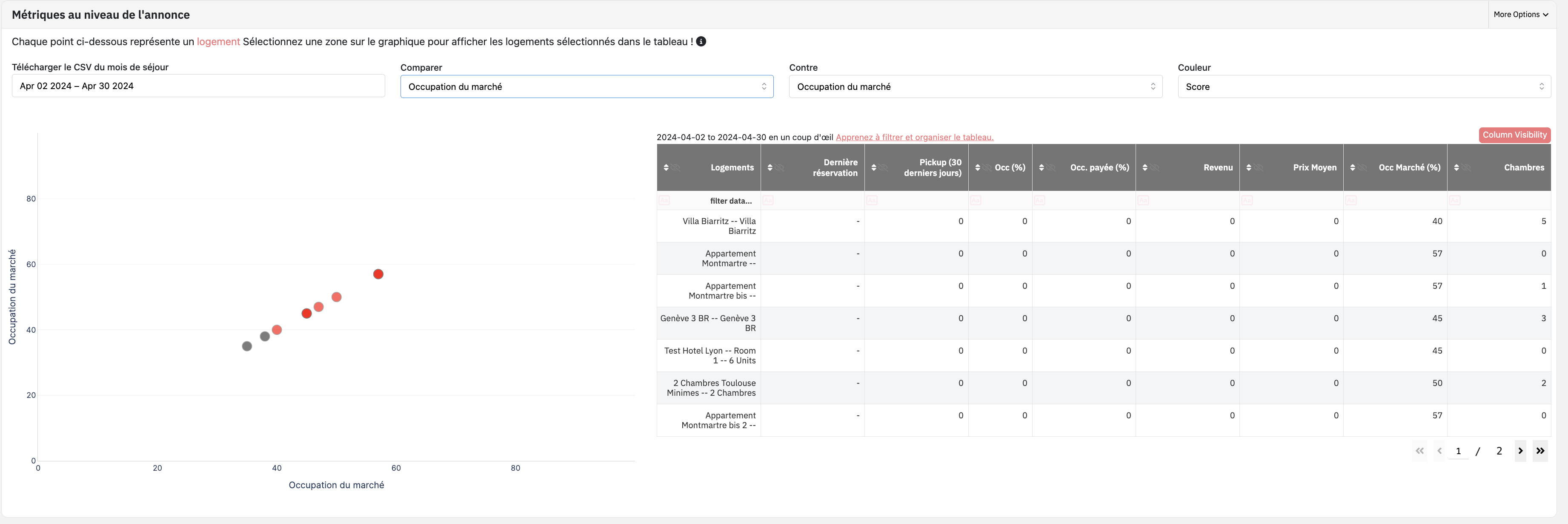Toggle case-sensitive filter for Occ (%) column
Screen dimensions: 1568x524
tap(976, 201)
